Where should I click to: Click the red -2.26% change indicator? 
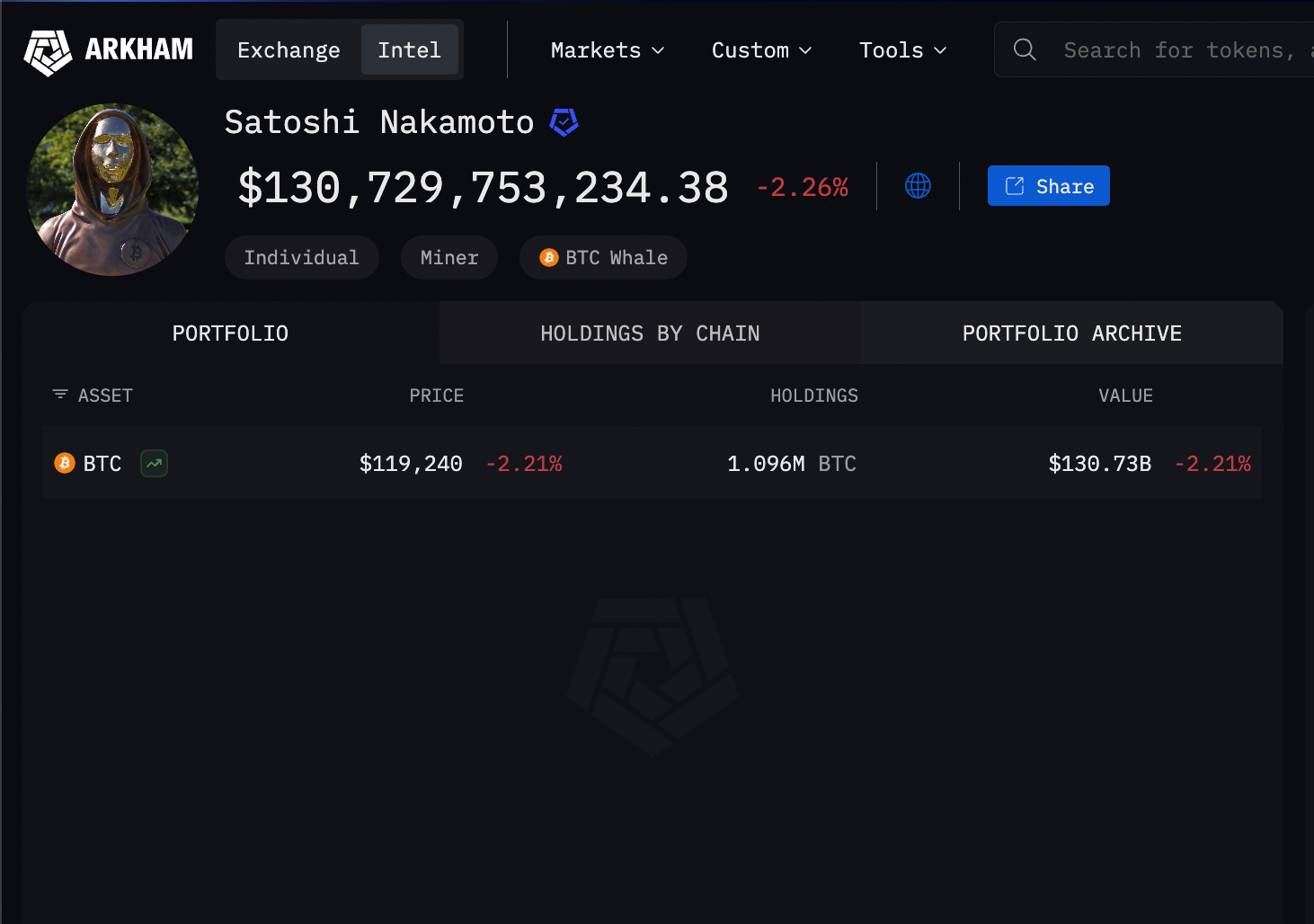[x=801, y=186]
